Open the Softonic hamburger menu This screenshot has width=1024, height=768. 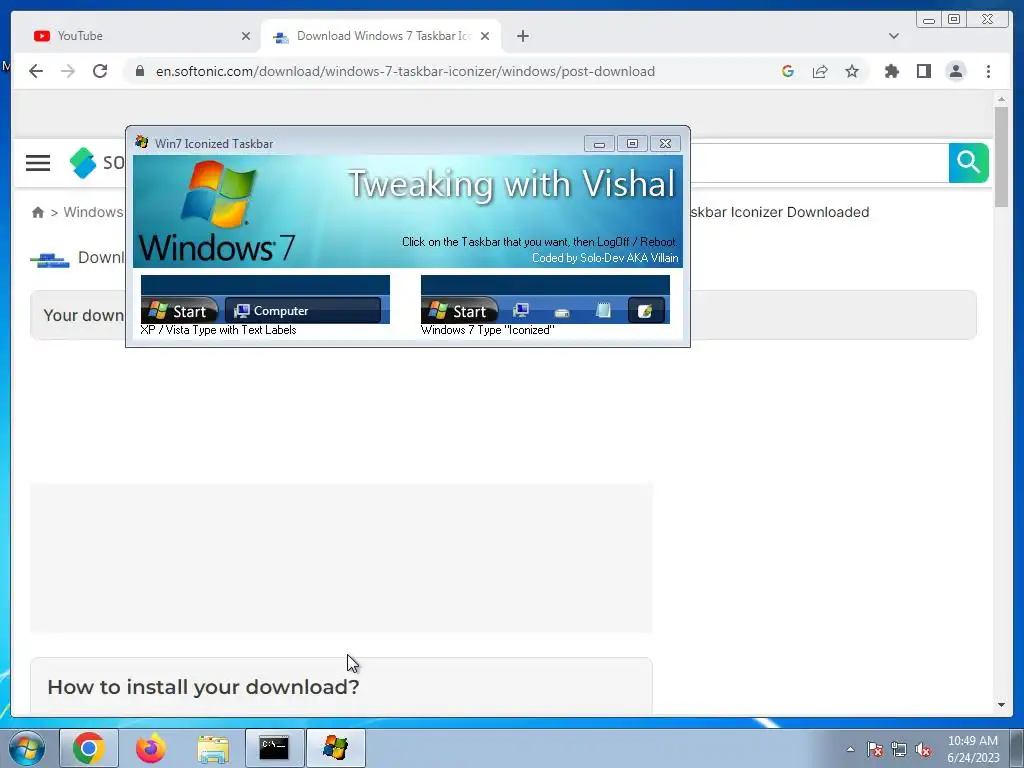coord(38,163)
